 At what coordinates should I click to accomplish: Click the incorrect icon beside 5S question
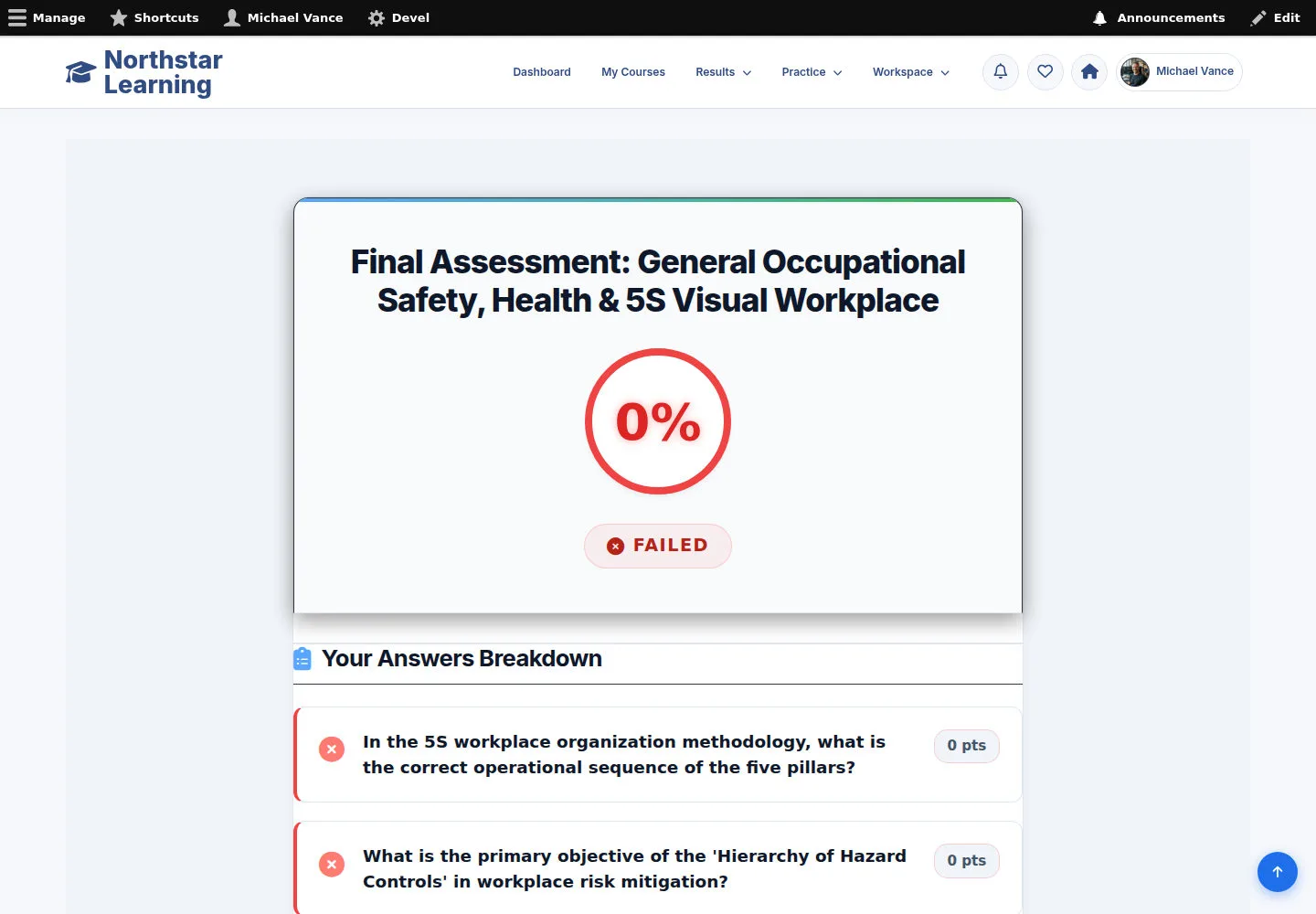(x=332, y=749)
